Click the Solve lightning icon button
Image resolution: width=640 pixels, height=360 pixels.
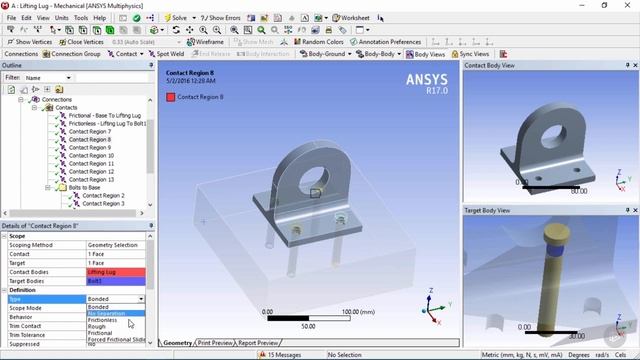coord(176,18)
